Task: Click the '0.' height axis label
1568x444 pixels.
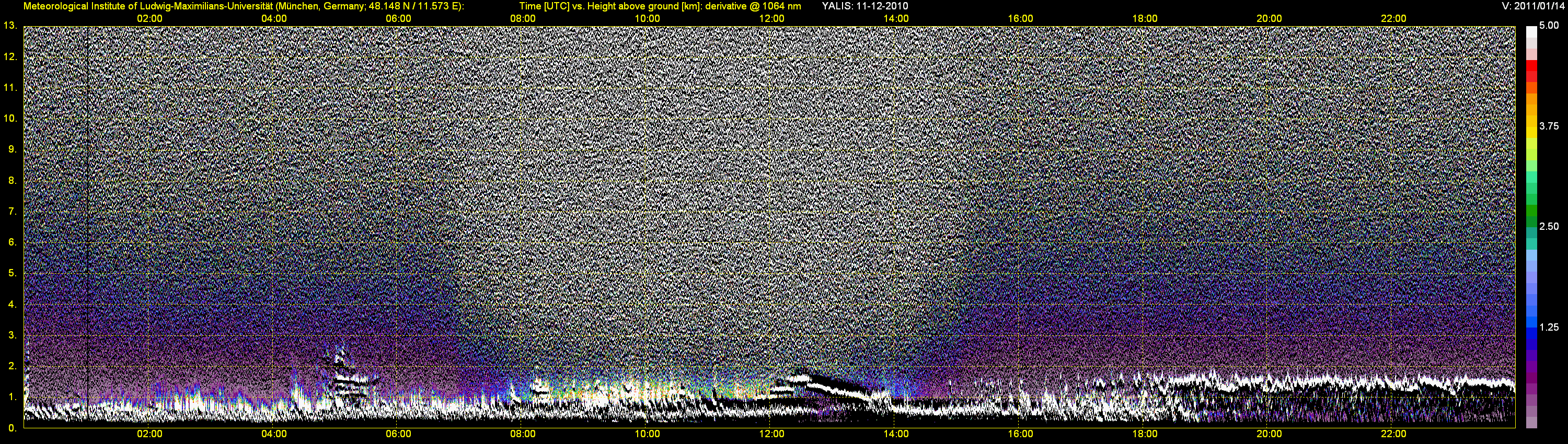Action: [13, 428]
